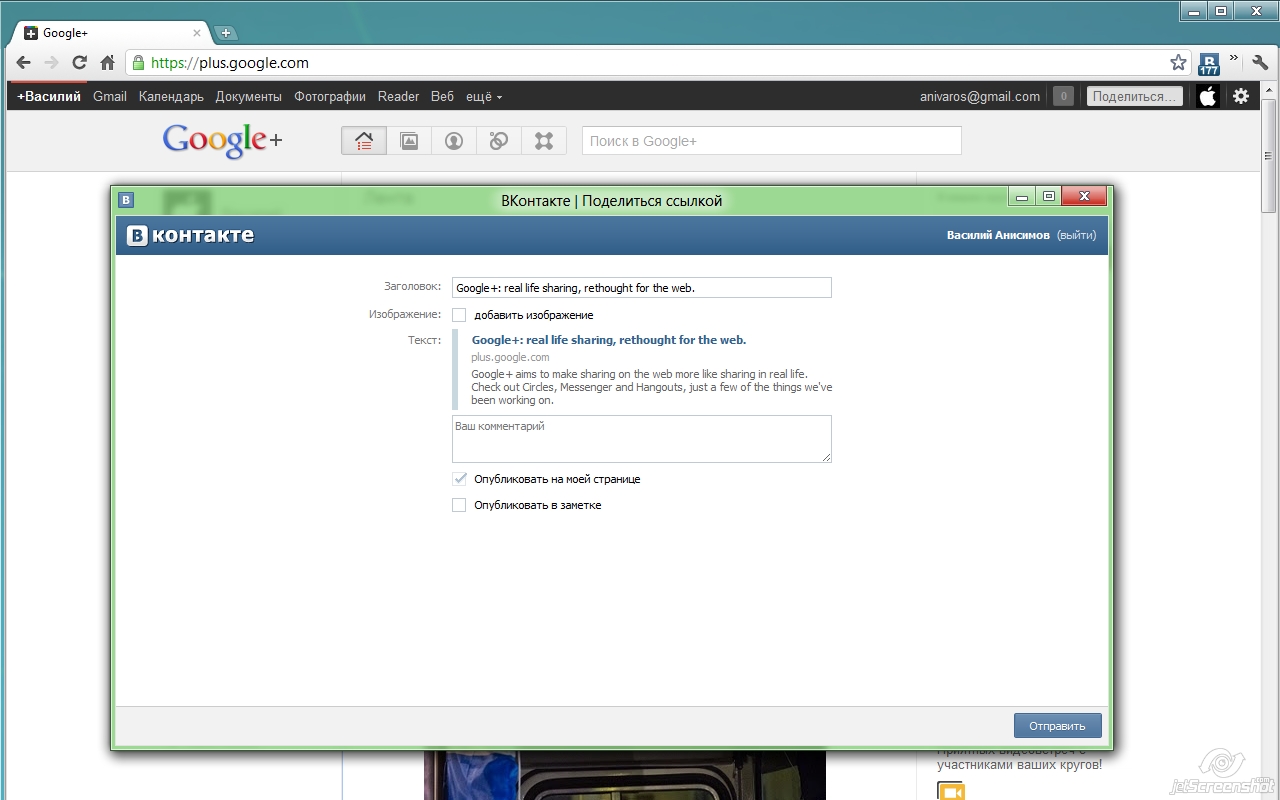Click the Отправить button
The image size is (1280, 800).
pyautogui.click(x=1057, y=726)
